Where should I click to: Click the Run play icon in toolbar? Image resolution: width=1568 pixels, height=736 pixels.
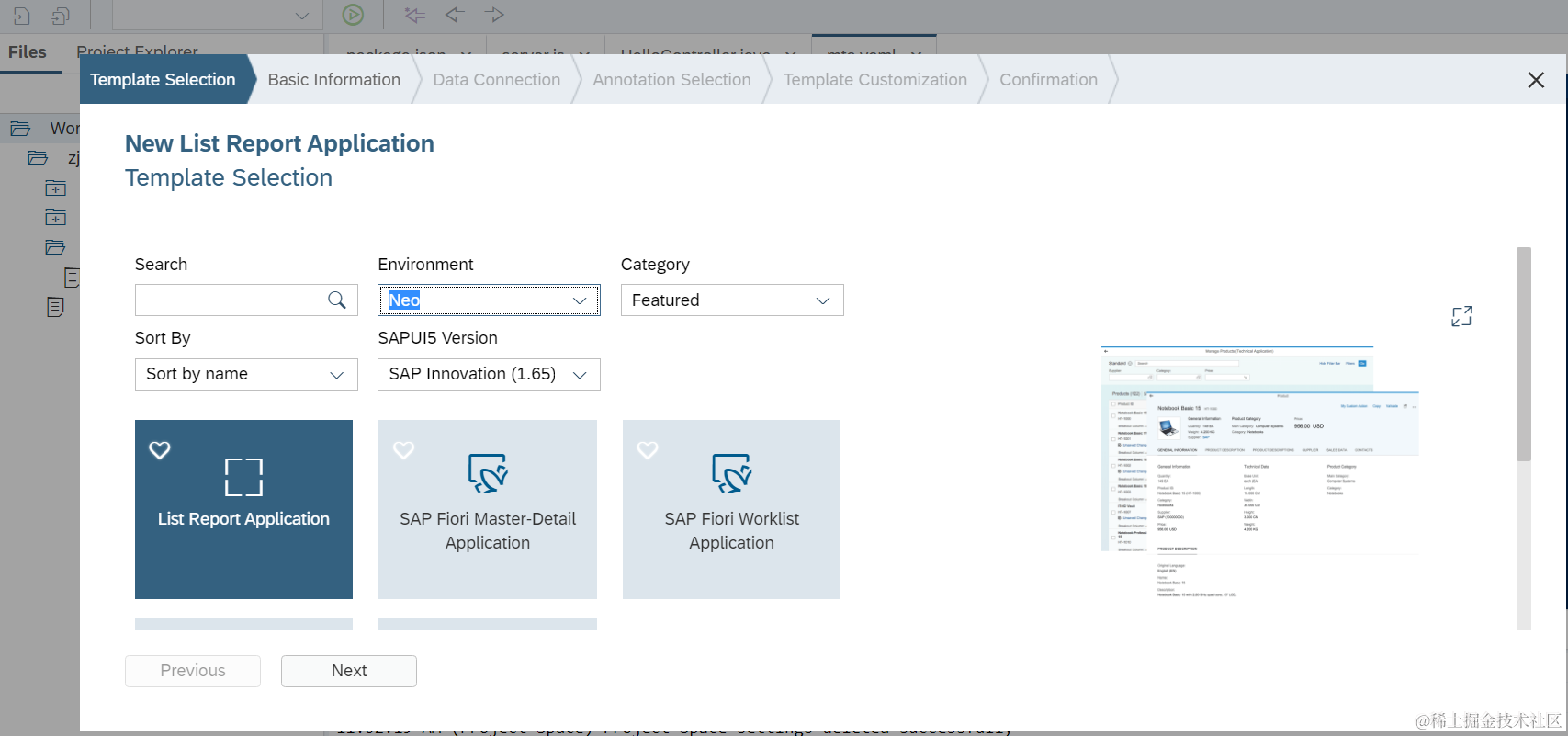click(353, 15)
